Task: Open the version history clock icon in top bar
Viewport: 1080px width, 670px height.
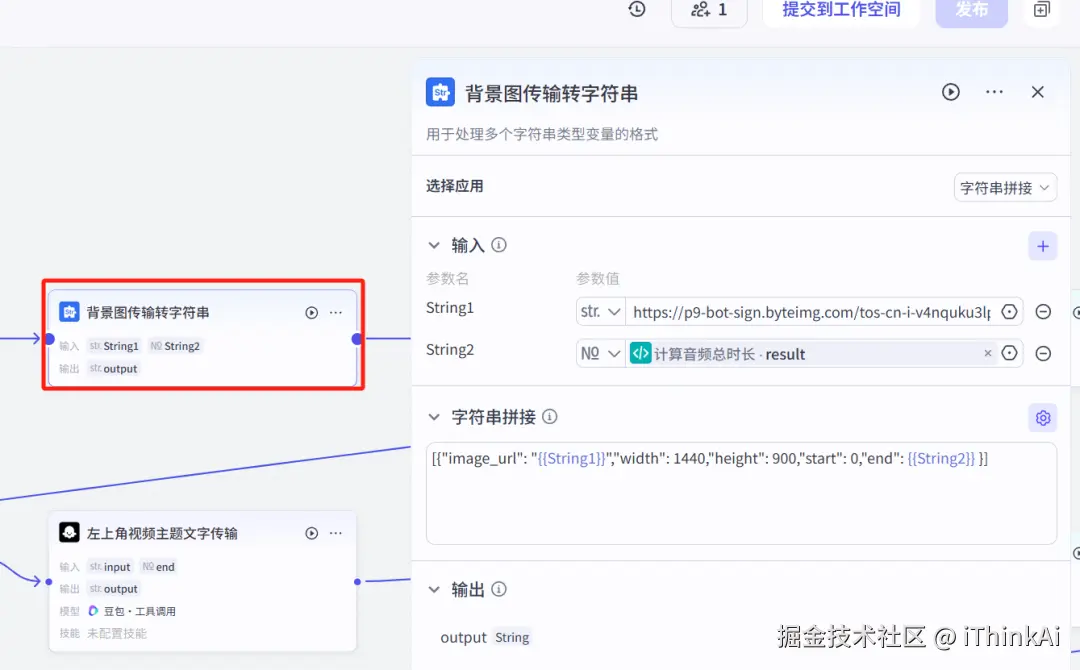Action: click(x=637, y=9)
